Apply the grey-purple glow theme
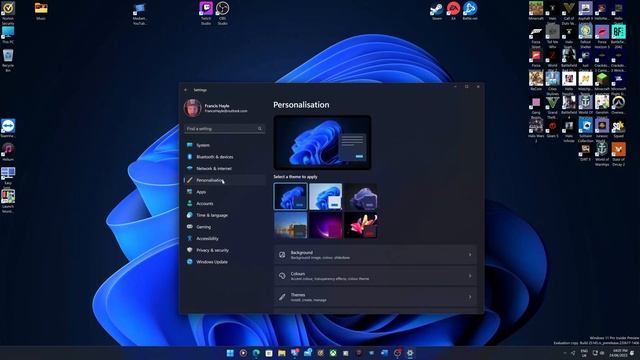Screen dimensions: 640x360 [x=360, y=196]
